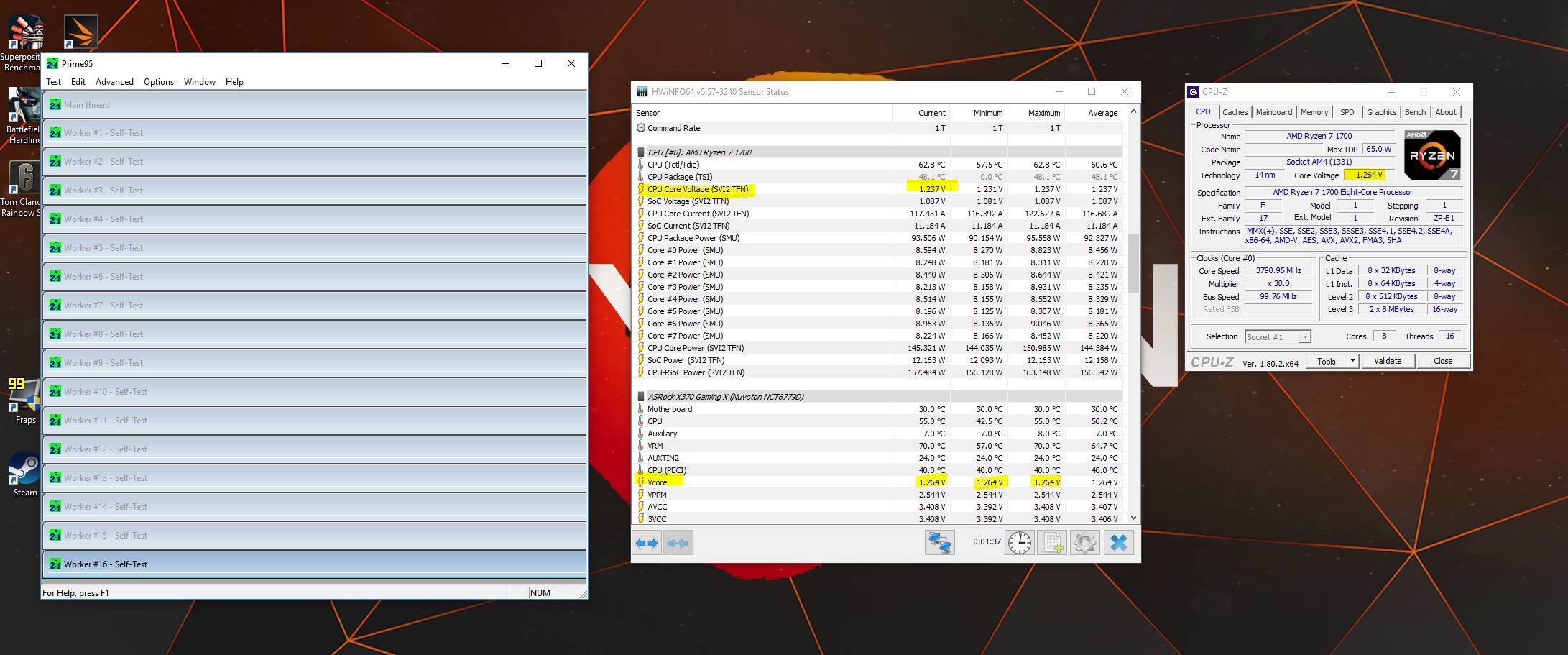Click Main thread window title
Viewport: 1568px width, 655px height.
pos(87,105)
